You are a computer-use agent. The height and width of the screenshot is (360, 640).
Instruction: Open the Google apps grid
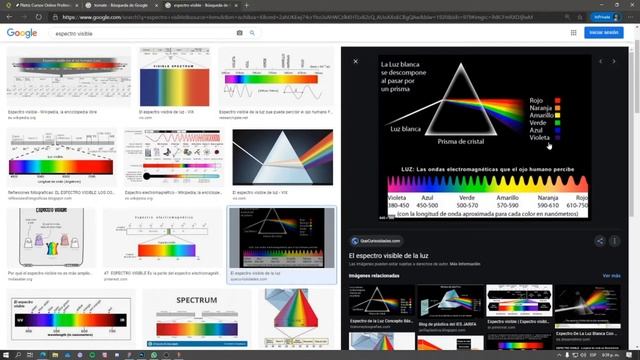pyautogui.click(x=573, y=33)
